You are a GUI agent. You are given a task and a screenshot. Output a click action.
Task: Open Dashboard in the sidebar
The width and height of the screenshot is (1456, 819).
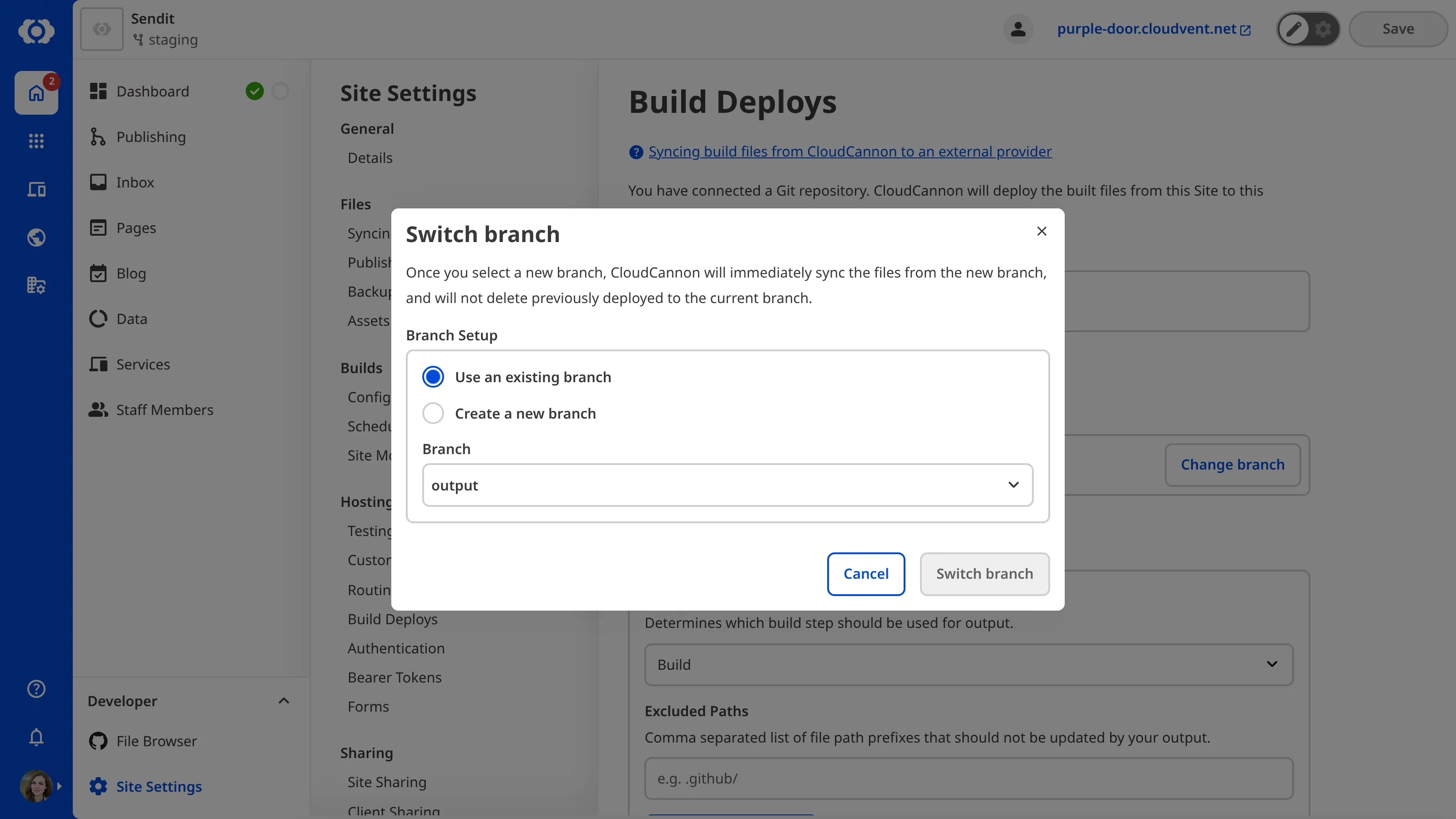pos(152,91)
